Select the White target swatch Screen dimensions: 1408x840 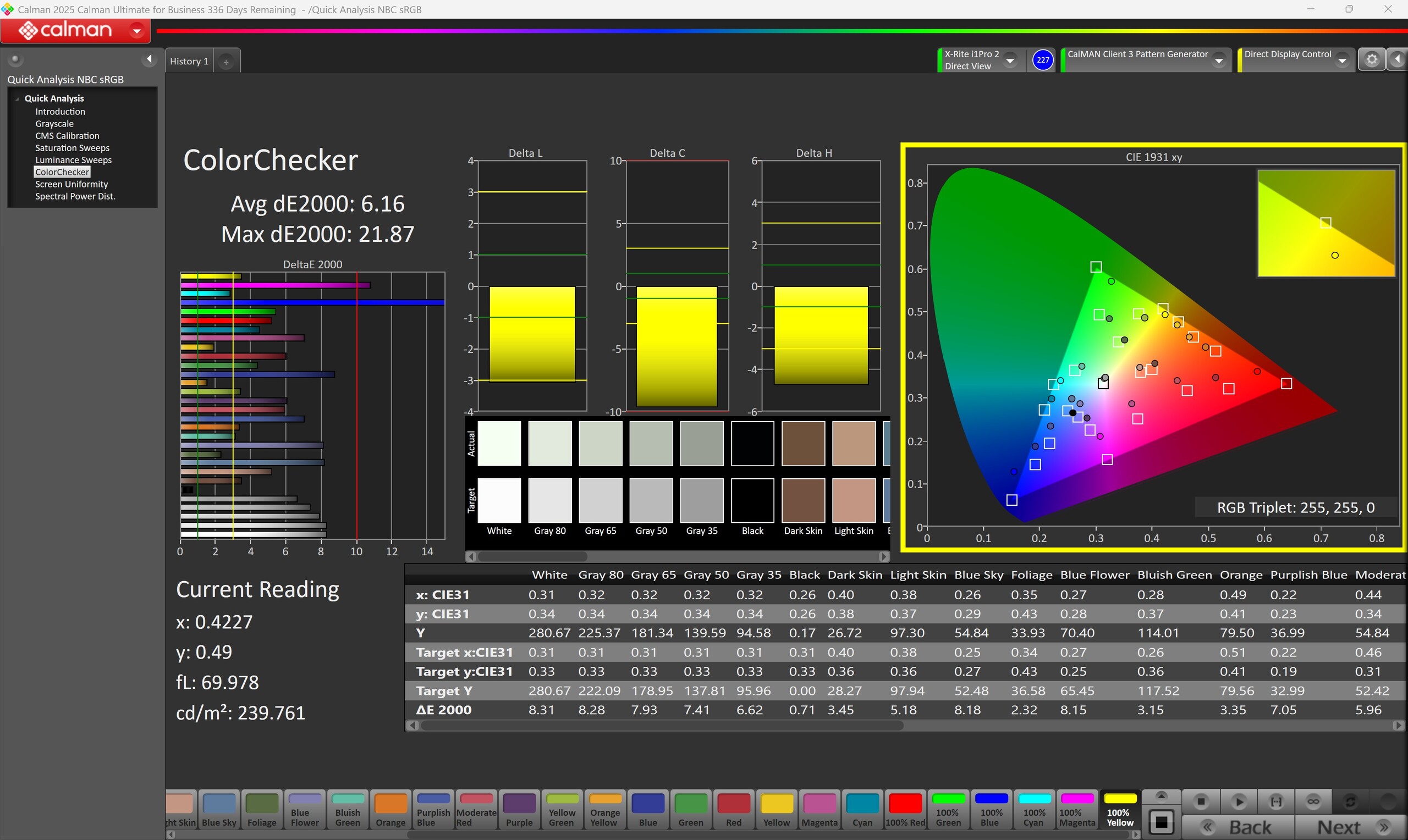pos(499,500)
